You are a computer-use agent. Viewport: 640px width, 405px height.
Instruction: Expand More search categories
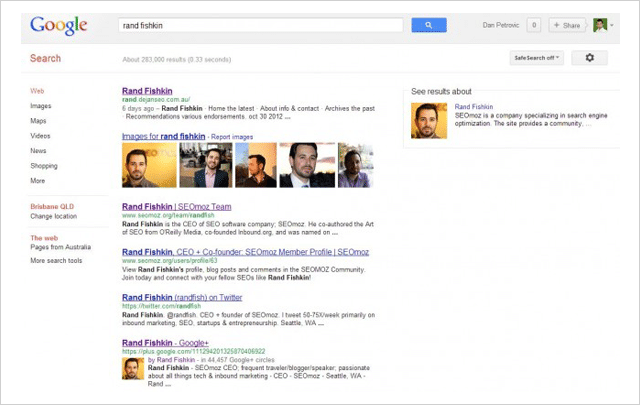(38, 181)
